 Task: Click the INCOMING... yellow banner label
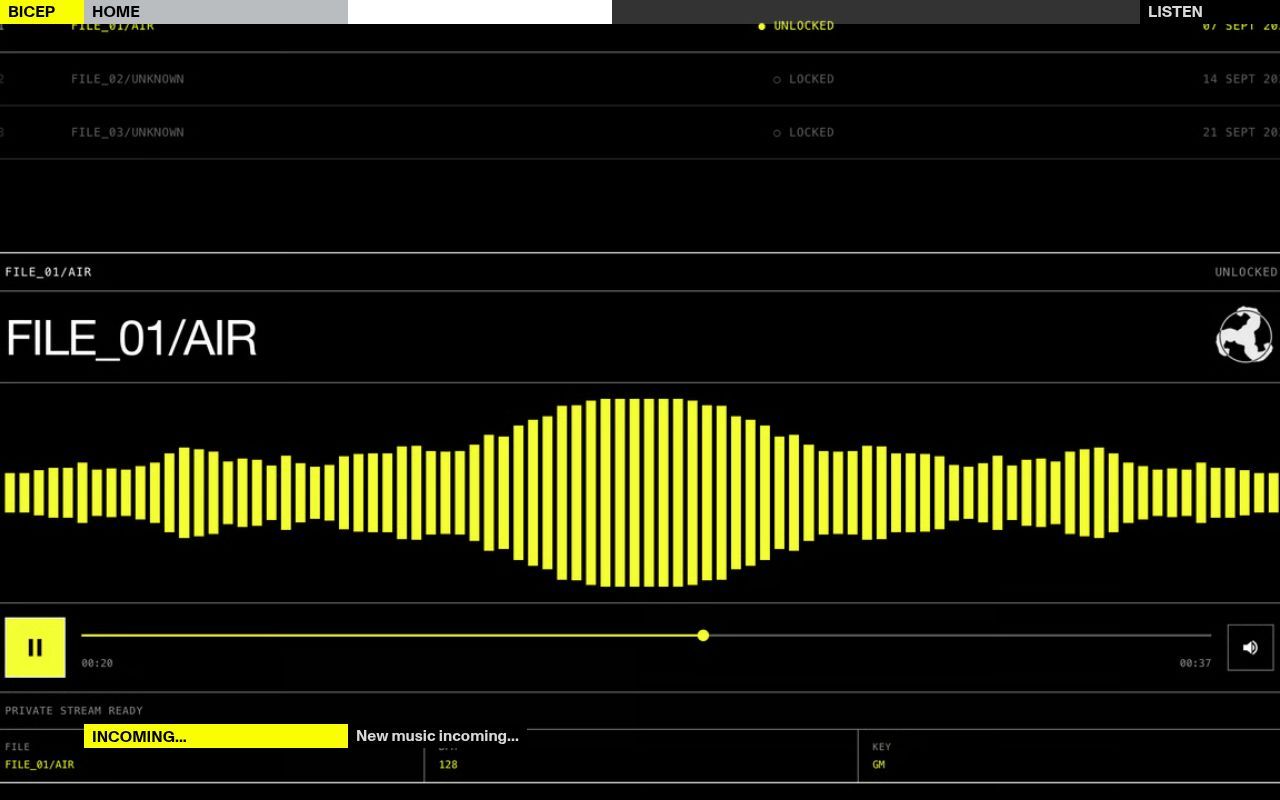216,736
